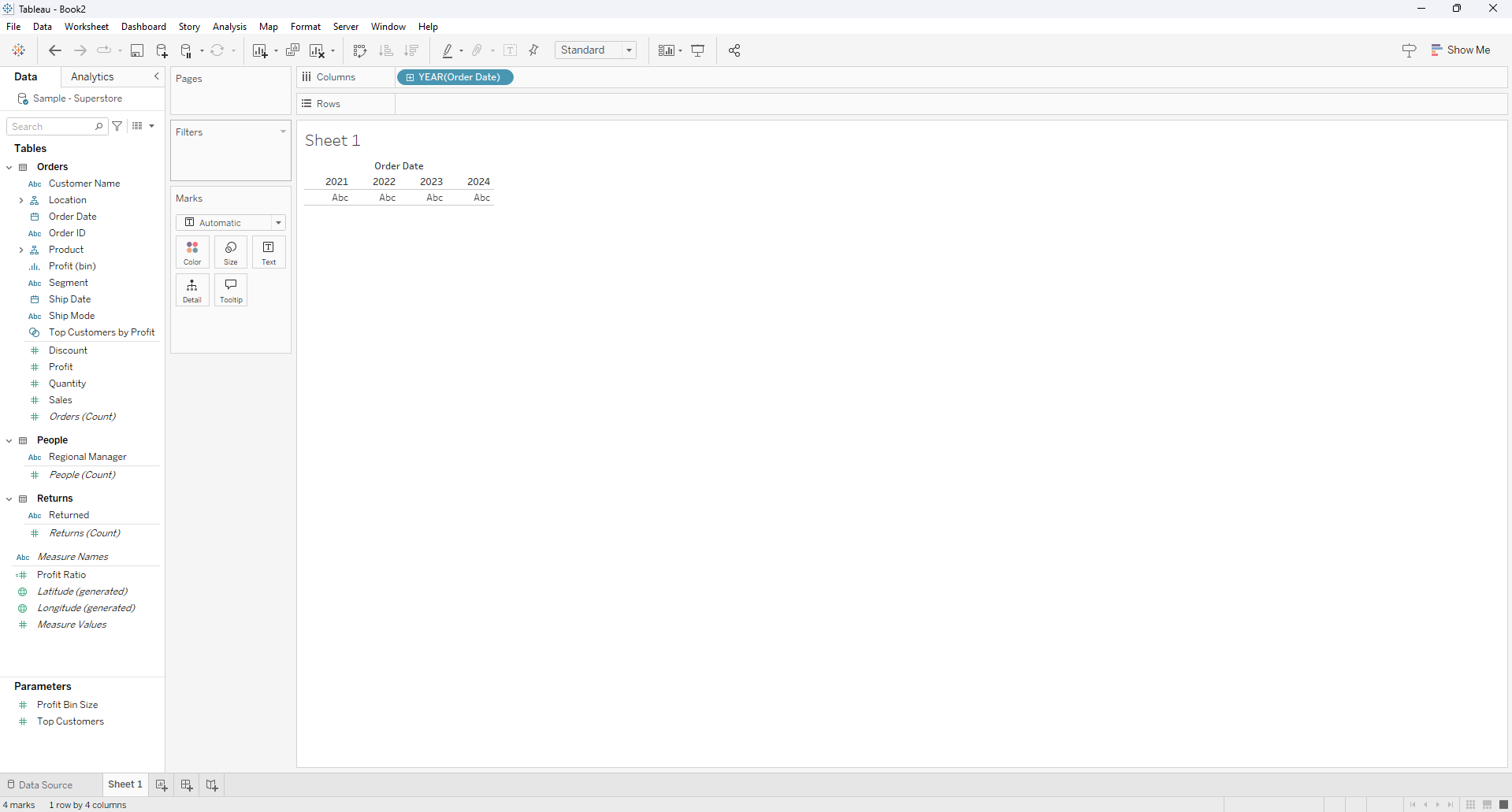The height and width of the screenshot is (812, 1512).
Task: Open the Worksheet menu
Action: (x=87, y=27)
